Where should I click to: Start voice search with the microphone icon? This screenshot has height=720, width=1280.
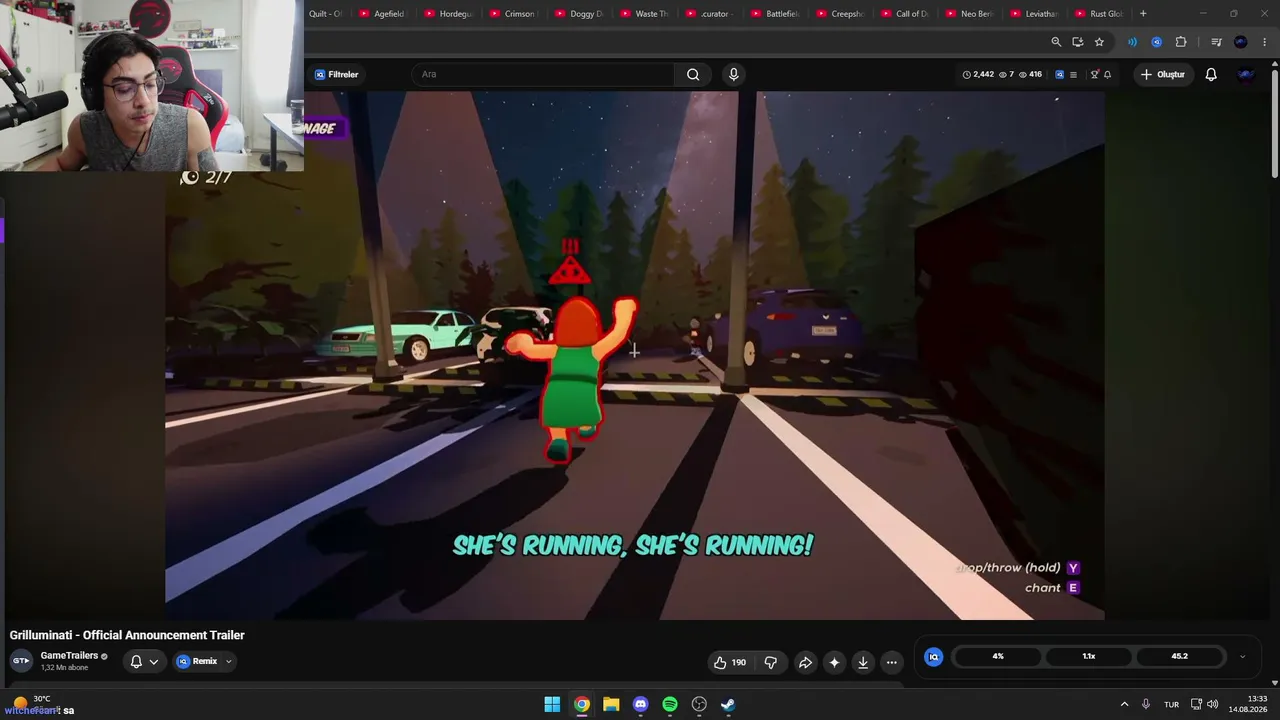click(733, 74)
